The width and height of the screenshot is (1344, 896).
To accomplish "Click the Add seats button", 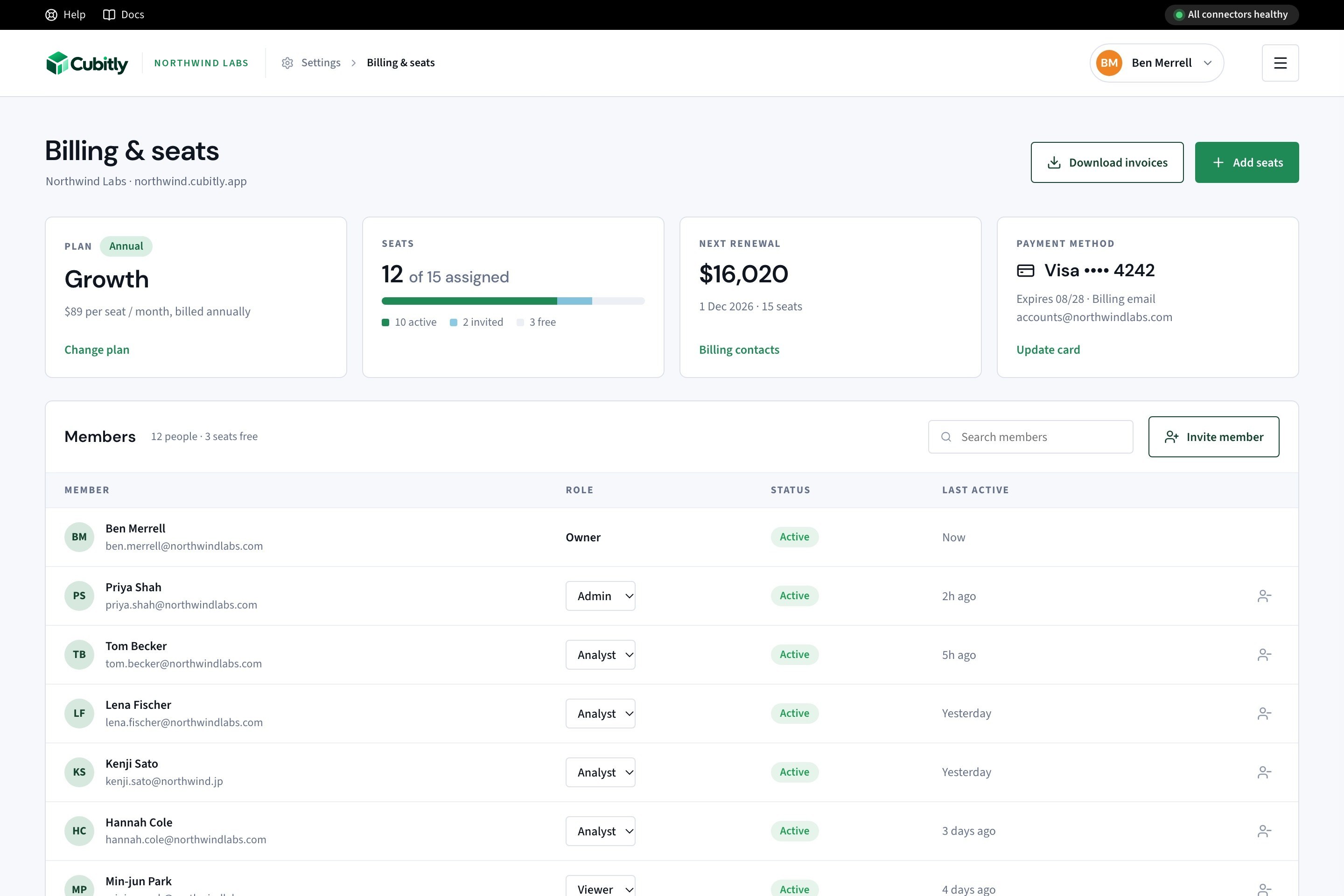I will (x=1247, y=162).
